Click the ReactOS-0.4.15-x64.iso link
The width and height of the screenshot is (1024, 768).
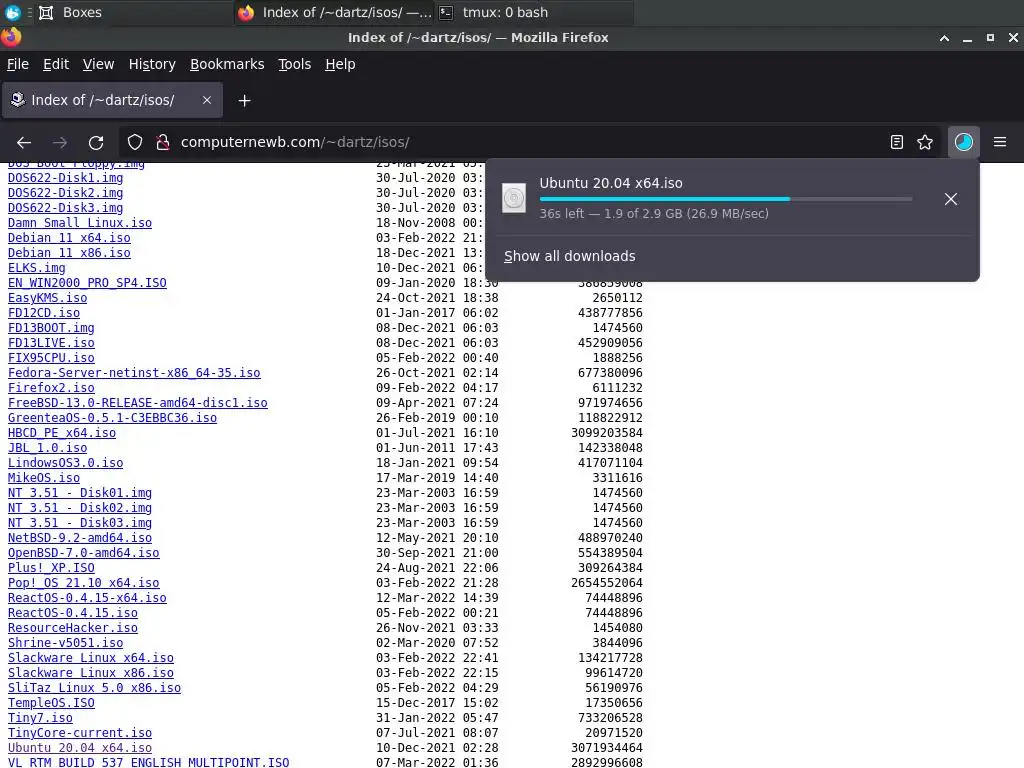[87, 598]
